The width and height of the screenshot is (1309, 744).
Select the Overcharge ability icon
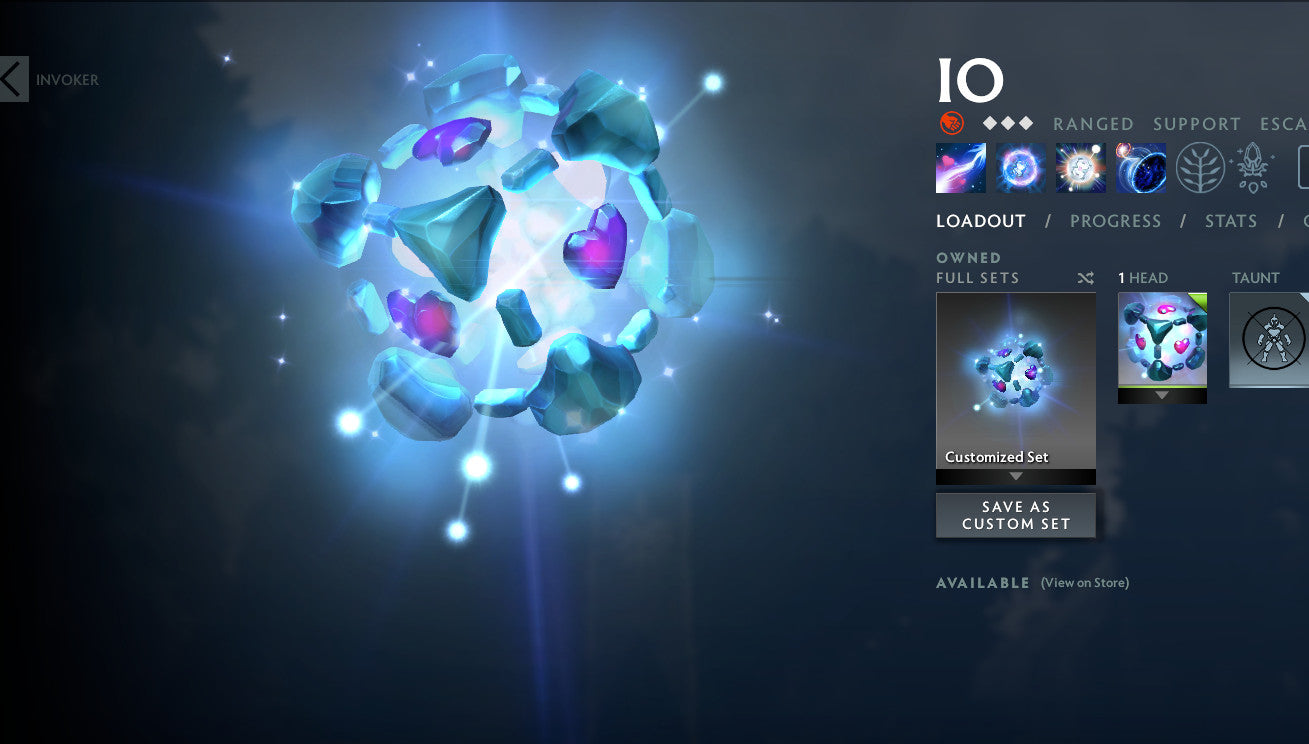pyautogui.click(x=1081, y=168)
